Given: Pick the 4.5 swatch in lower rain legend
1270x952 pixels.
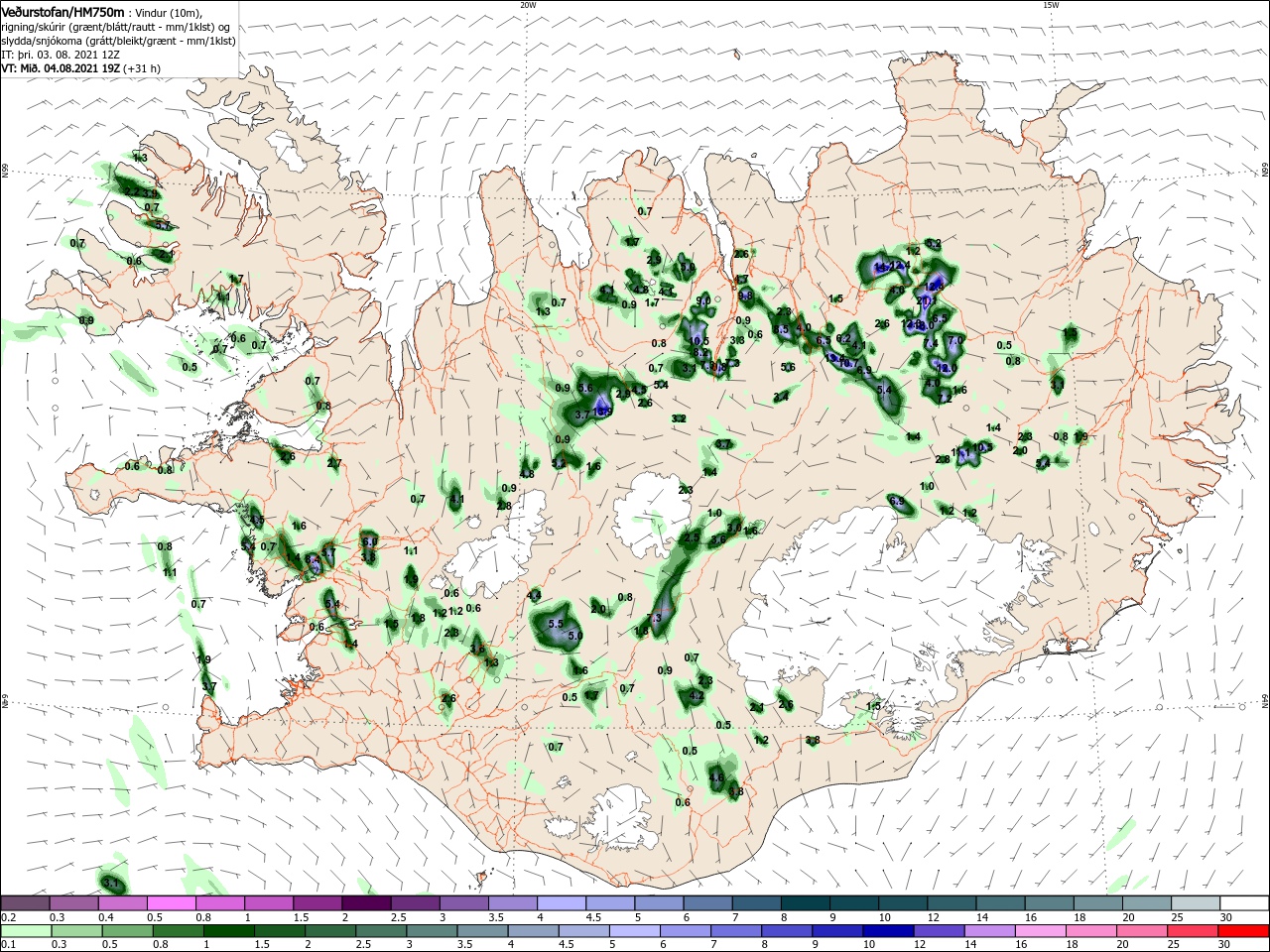Looking at the screenshot, I should 582,931.
